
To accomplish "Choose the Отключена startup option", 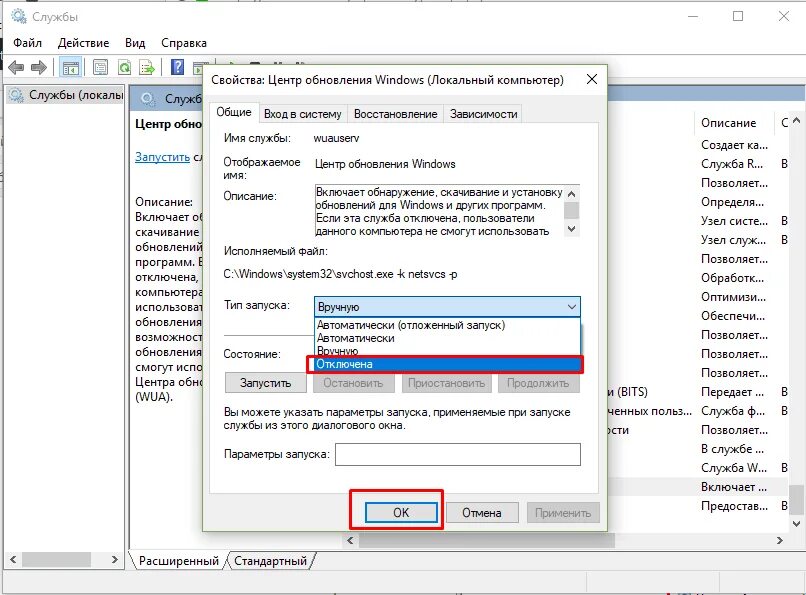I will tap(445, 364).
